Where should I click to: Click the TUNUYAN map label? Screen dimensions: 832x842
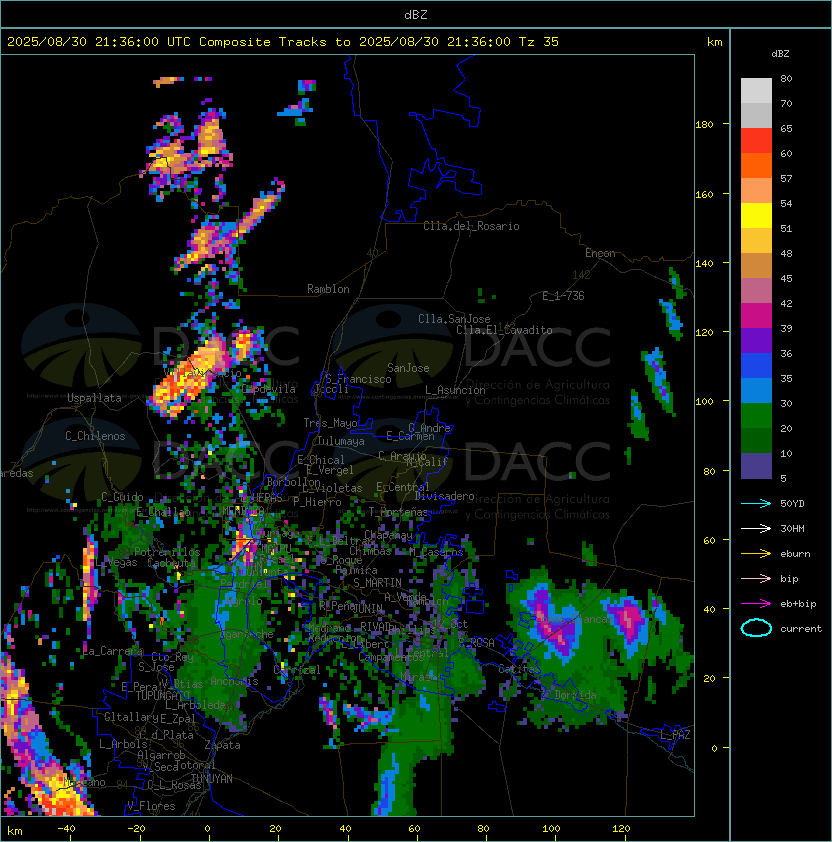tap(212, 779)
